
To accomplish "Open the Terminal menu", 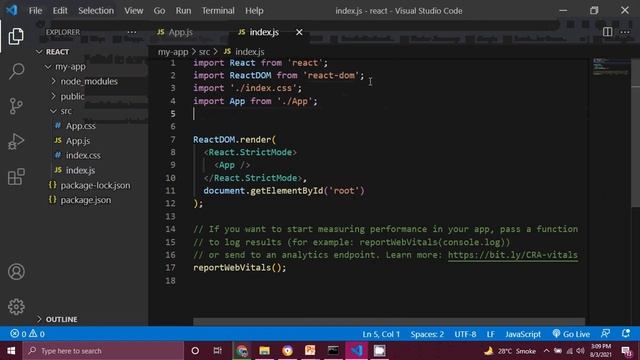I will click(x=218, y=11).
